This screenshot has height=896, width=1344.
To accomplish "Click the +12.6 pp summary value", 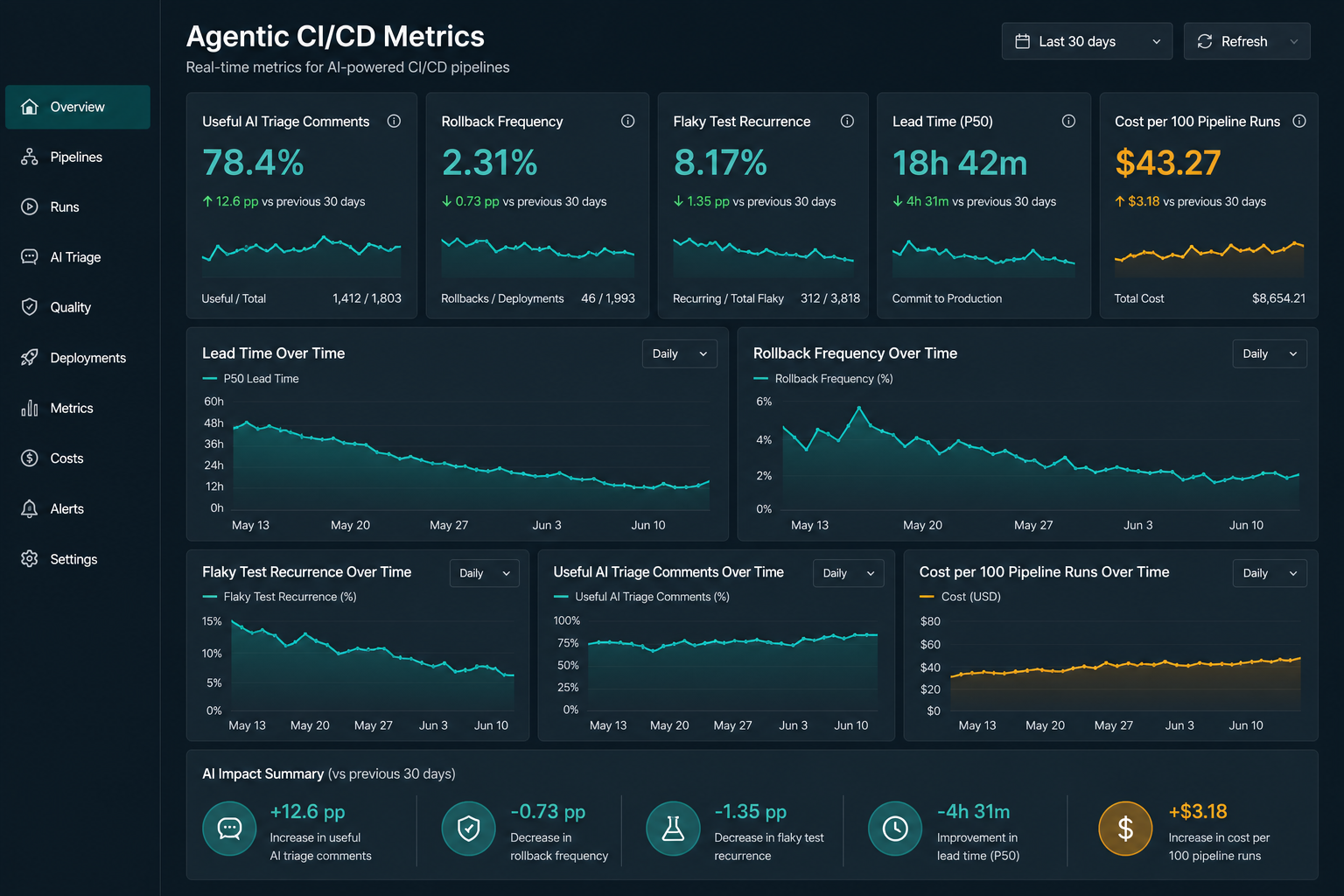I will (x=307, y=812).
